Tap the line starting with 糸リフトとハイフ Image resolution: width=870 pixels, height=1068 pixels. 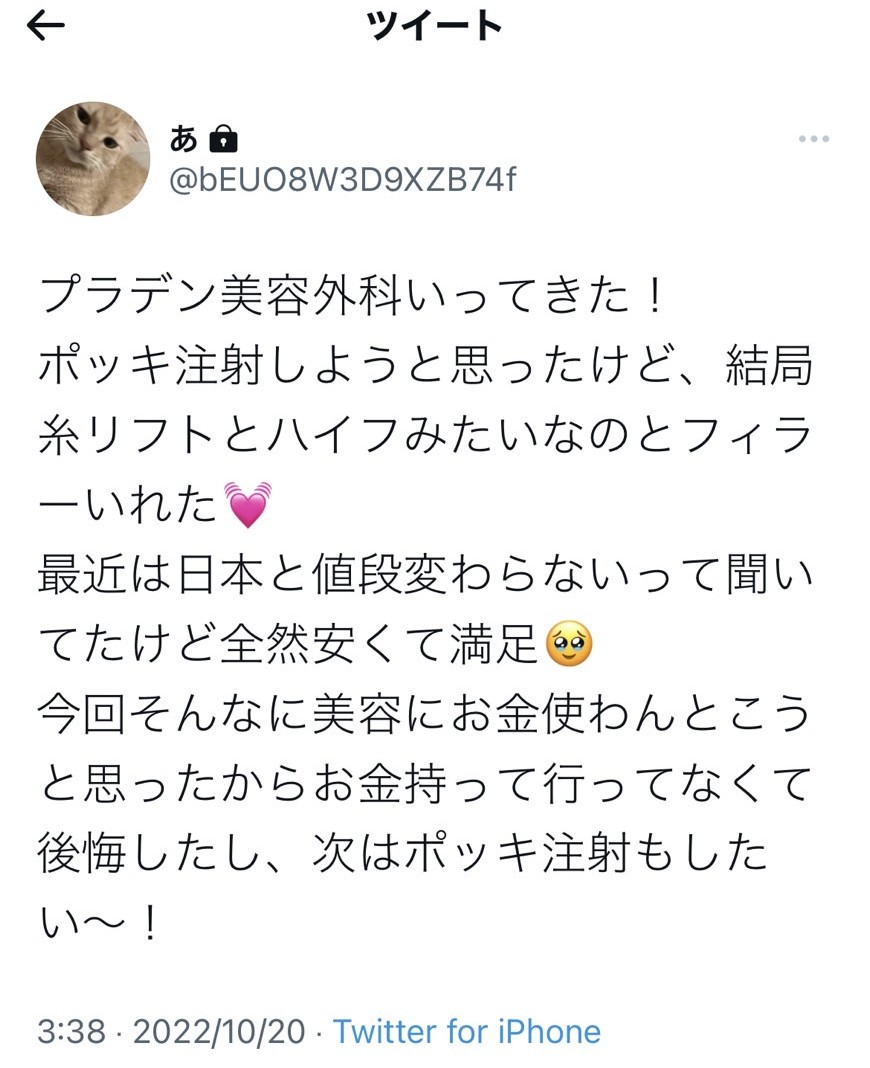425,435
